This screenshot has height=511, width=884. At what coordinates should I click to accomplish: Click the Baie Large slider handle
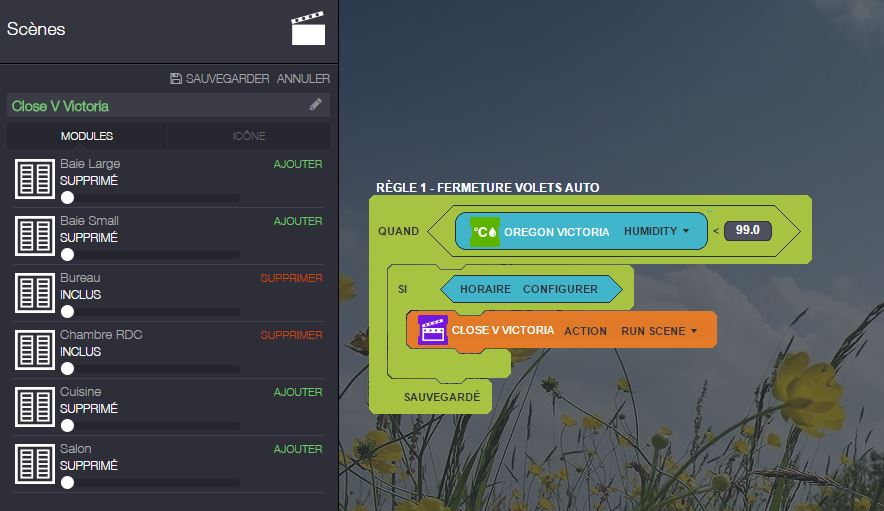tap(67, 198)
